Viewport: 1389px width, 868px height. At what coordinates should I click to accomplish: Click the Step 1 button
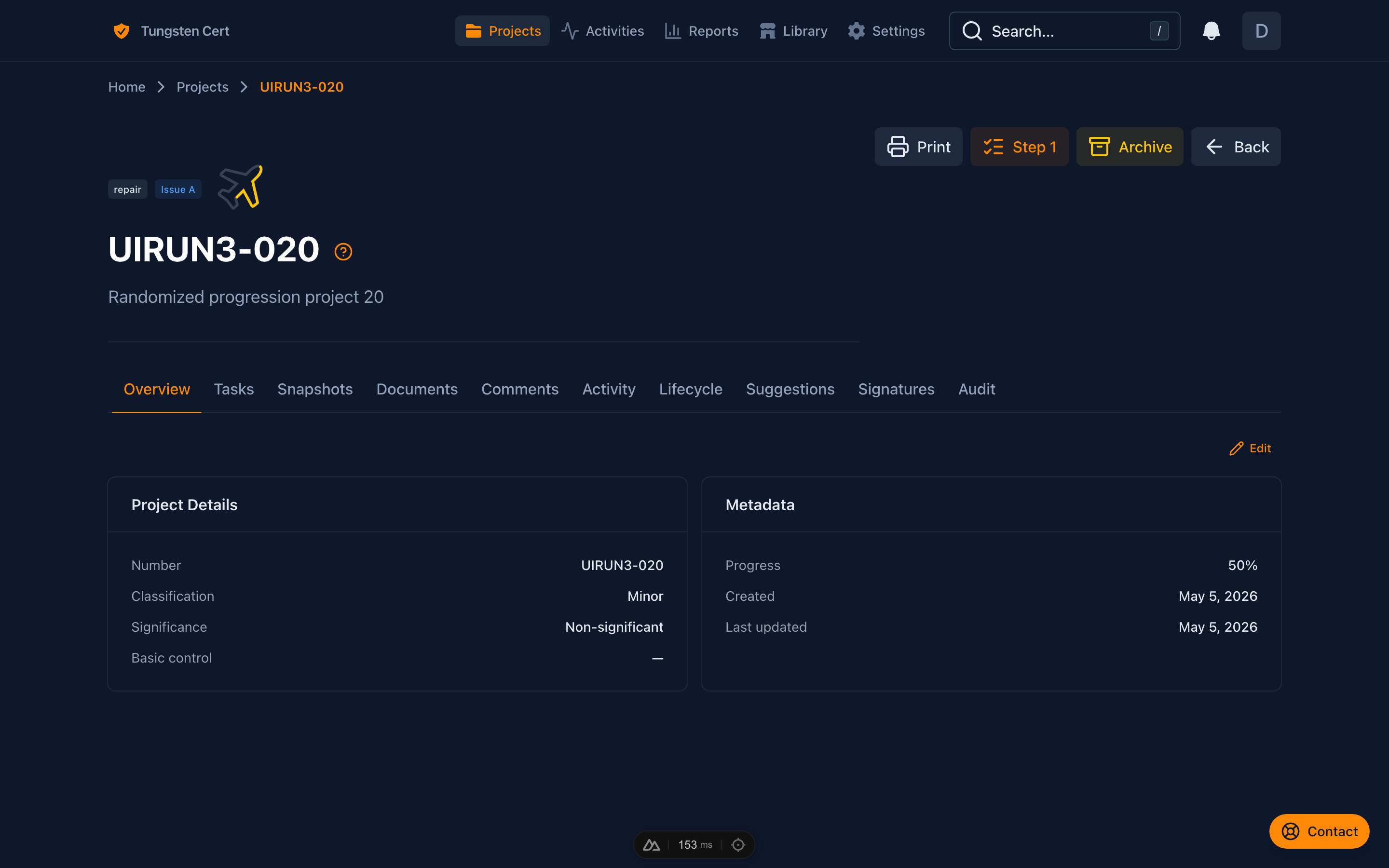click(x=1020, y=147)
